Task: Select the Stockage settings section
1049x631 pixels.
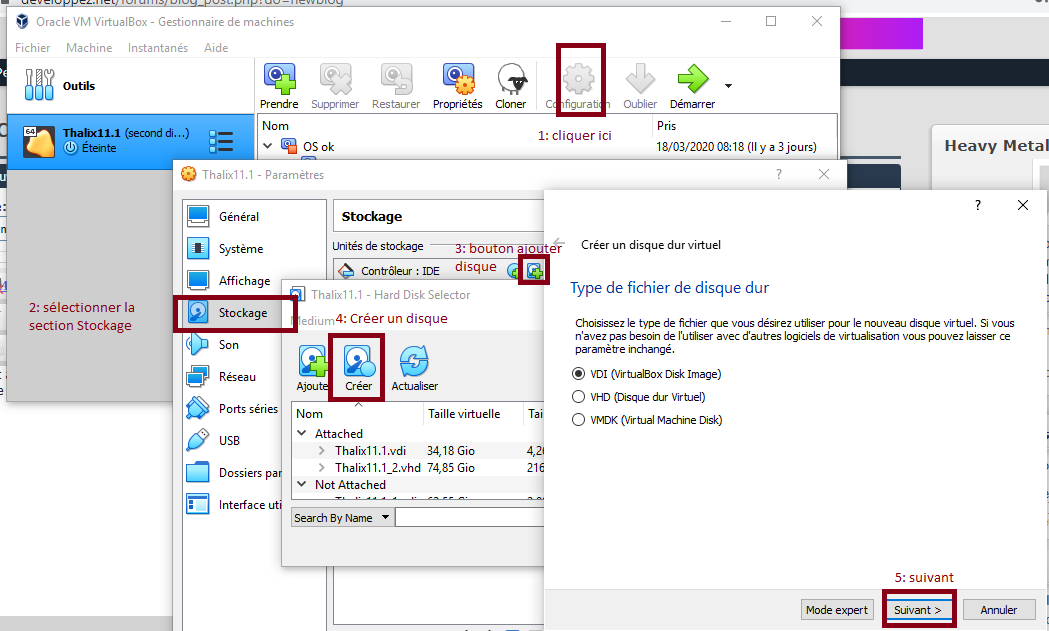Action: click(234, 312)
